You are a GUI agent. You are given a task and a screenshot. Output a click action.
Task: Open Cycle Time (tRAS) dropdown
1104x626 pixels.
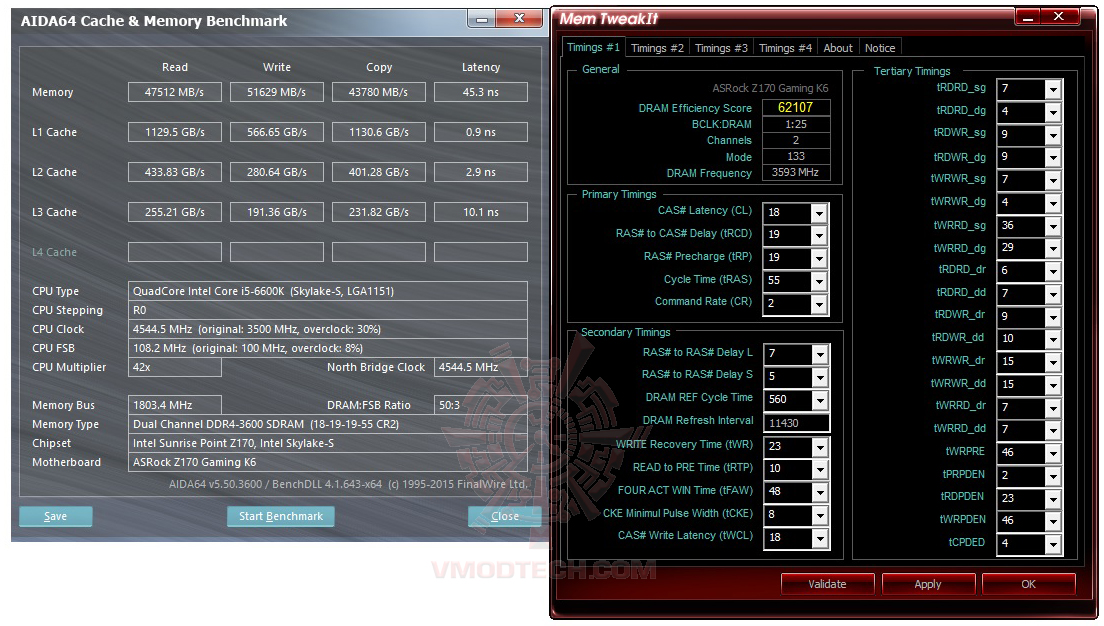(x=819, y=281)
